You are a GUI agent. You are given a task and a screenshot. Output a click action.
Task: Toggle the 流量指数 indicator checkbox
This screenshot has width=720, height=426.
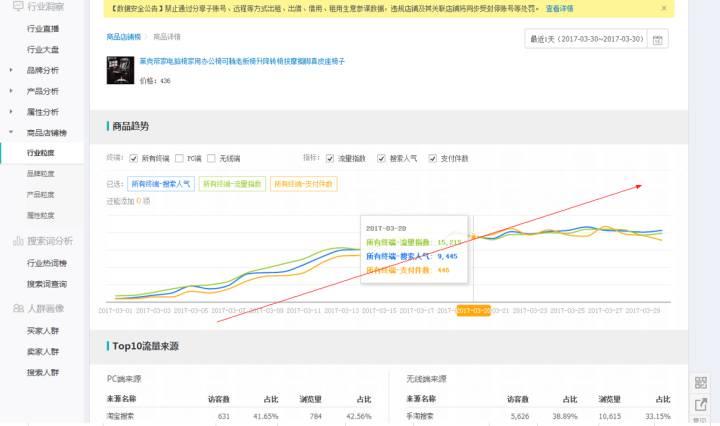point(330,158)
